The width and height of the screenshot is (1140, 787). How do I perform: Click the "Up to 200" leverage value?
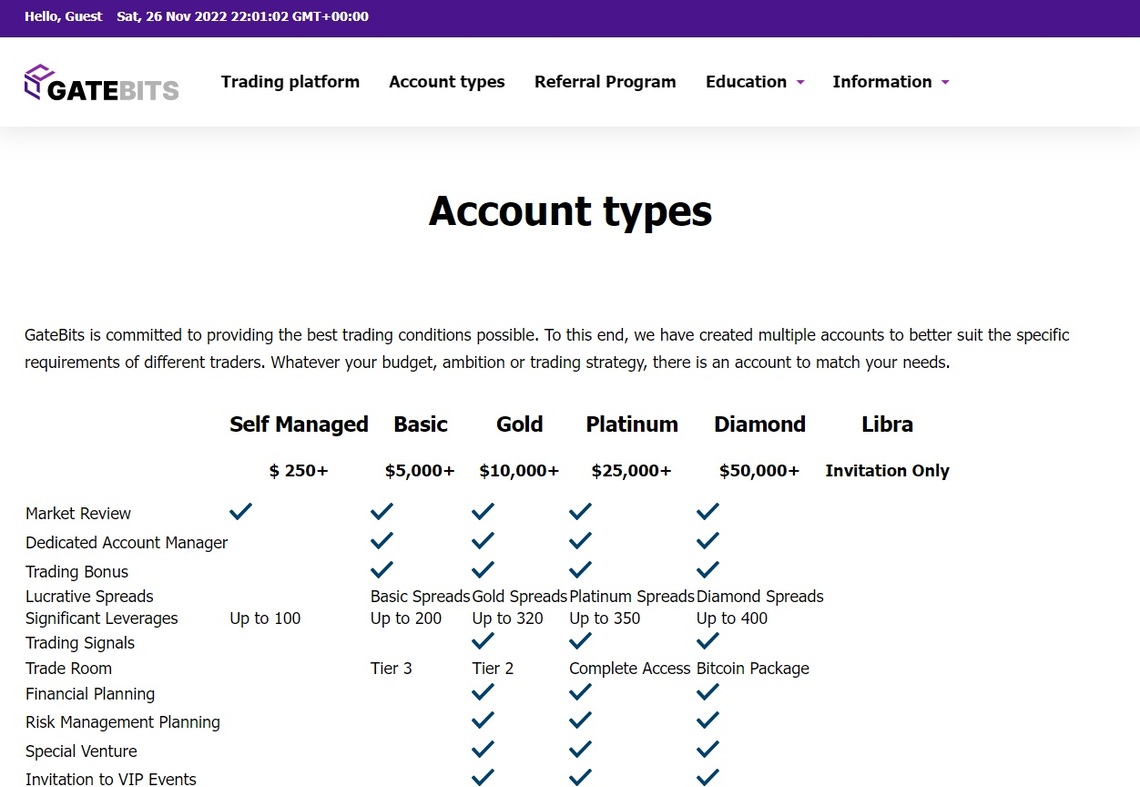point(406,618)
